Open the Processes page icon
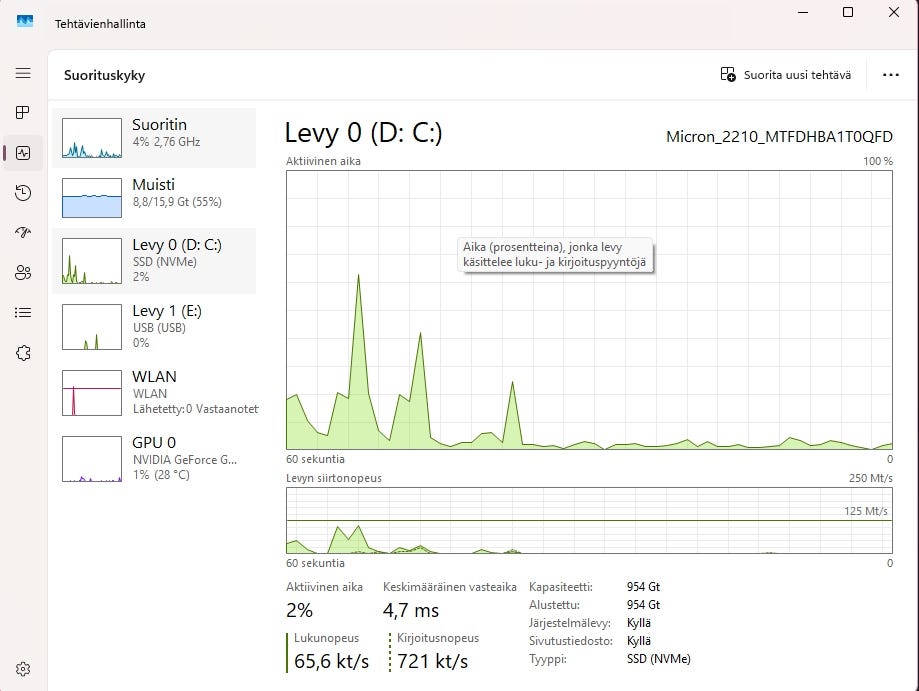The width and height of the screenshot is (919, 691). [23, 113]
